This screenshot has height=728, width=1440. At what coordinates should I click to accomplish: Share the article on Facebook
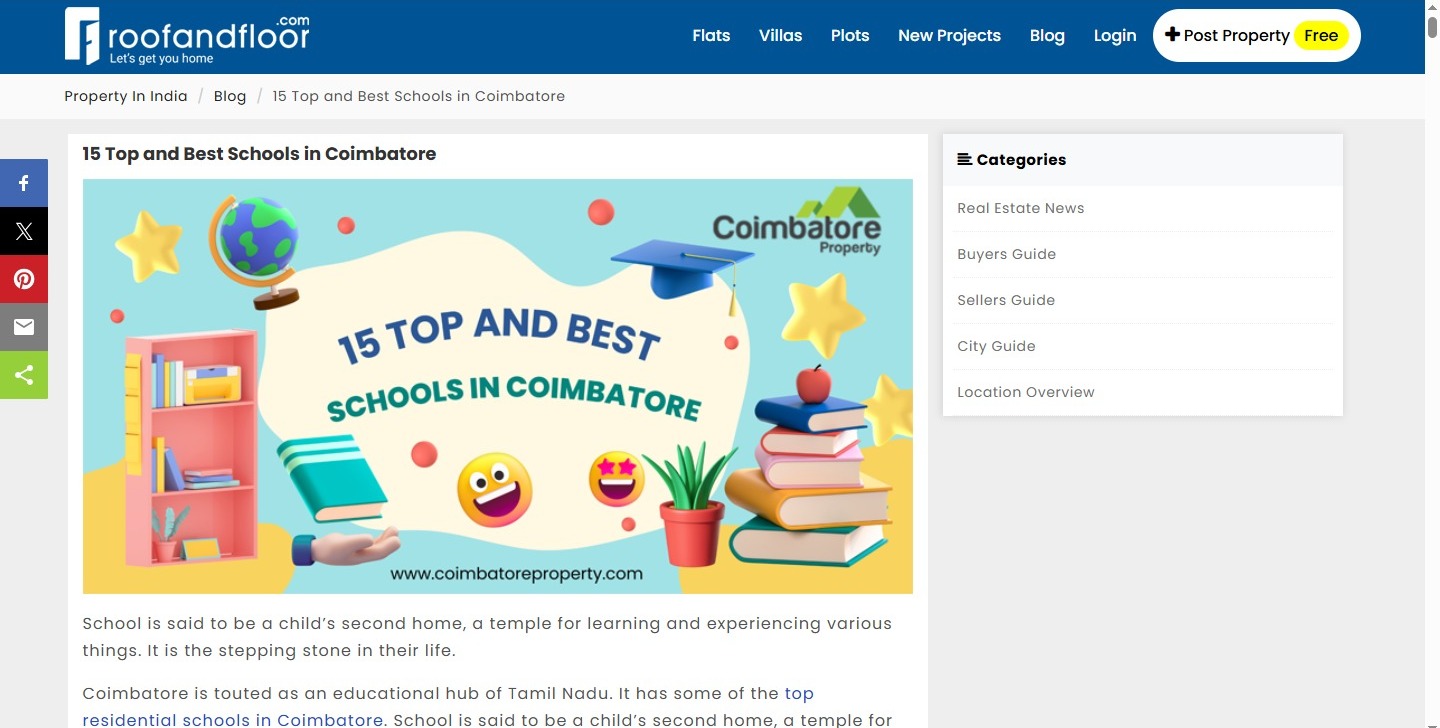[x=24, y=183]
